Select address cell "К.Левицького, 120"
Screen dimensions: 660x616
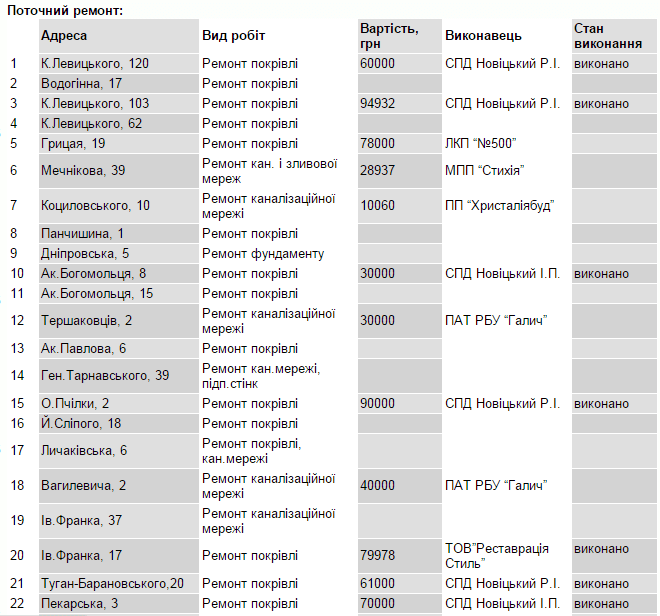click(95, 64)
